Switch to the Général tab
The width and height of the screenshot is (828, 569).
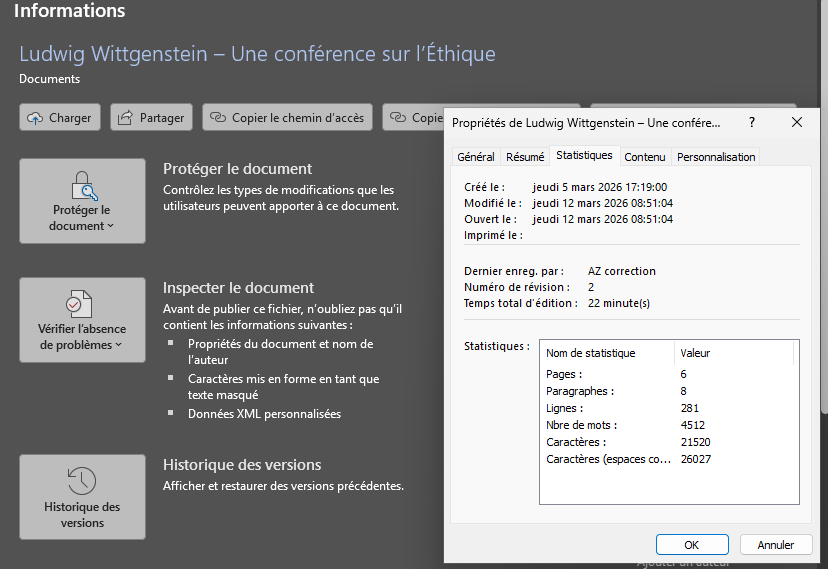[x=476, y=157]
